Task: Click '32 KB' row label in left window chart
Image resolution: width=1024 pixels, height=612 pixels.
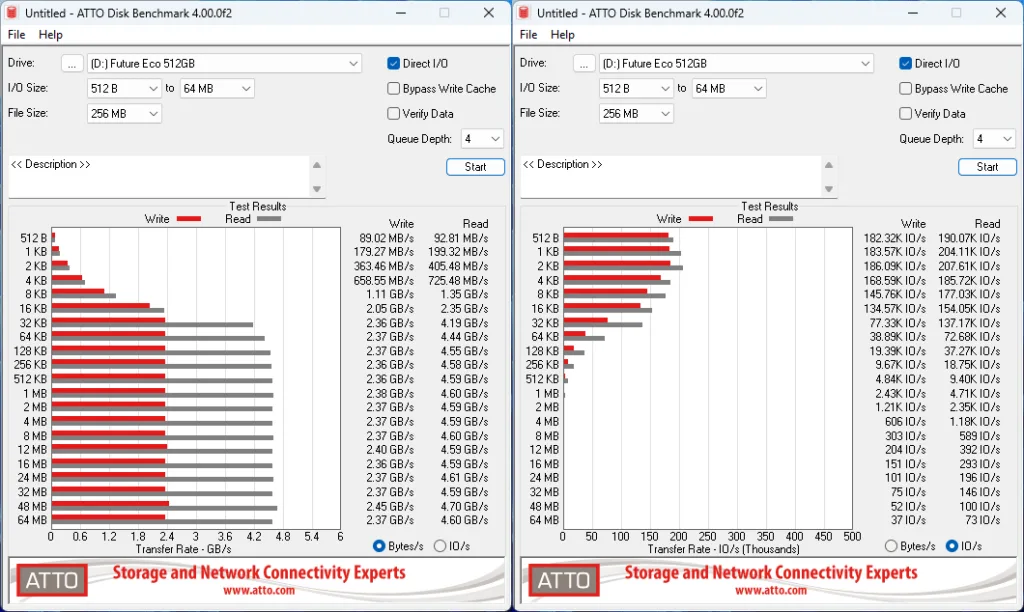Action: (33, 323)
